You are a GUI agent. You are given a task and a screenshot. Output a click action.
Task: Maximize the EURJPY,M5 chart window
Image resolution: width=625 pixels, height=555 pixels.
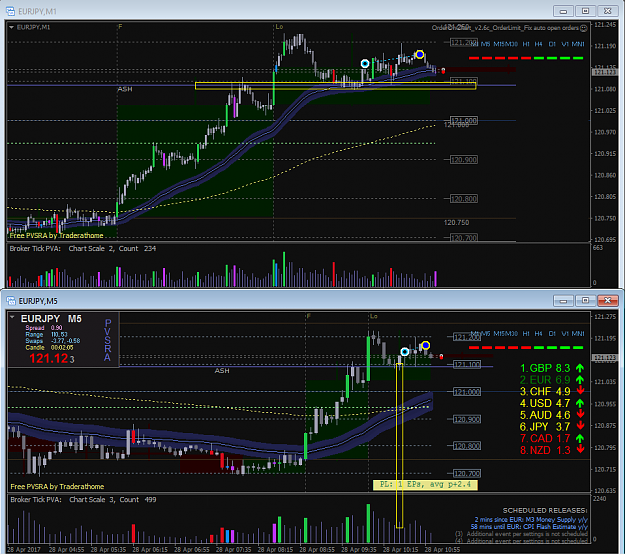[x=585, y=301]
